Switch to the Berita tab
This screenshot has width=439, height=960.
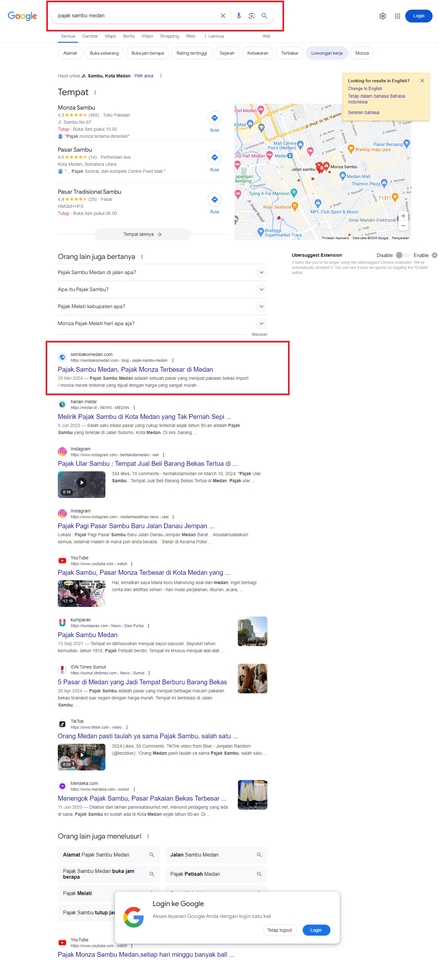pyautogui.click(x=129, y=36)
